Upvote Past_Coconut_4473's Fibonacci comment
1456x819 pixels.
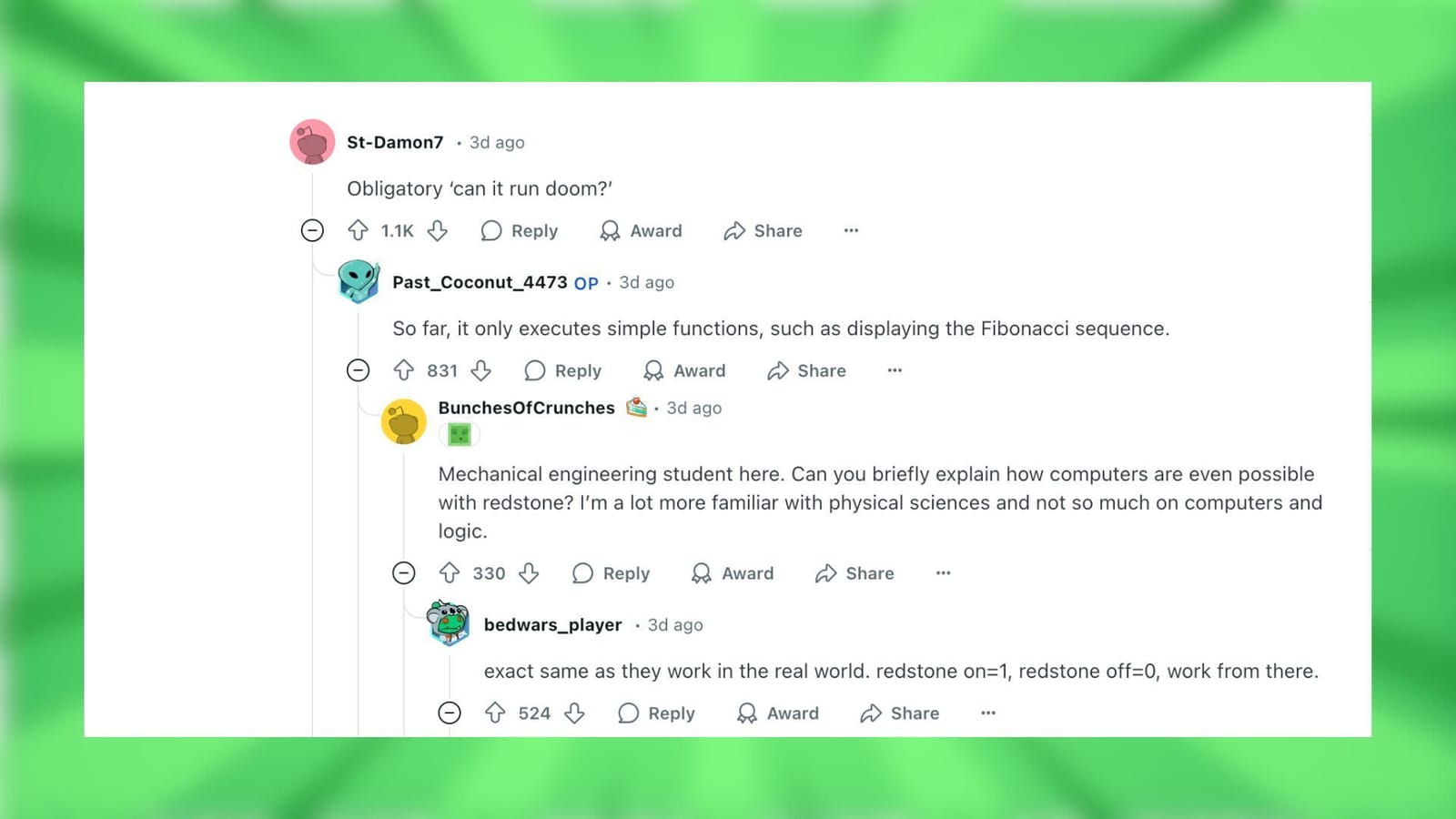403,370
